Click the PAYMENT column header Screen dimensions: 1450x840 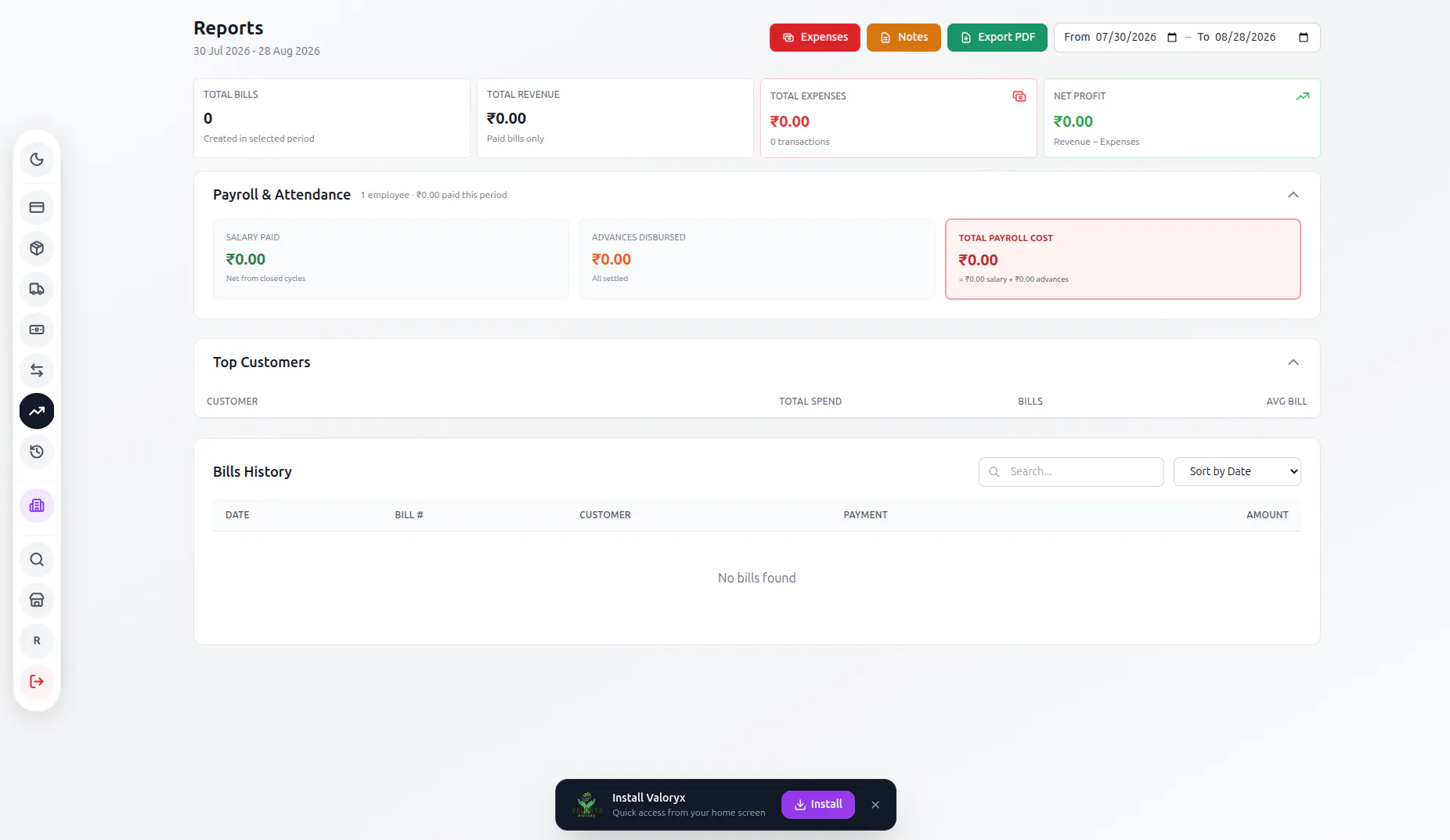[x=865, y=515]
